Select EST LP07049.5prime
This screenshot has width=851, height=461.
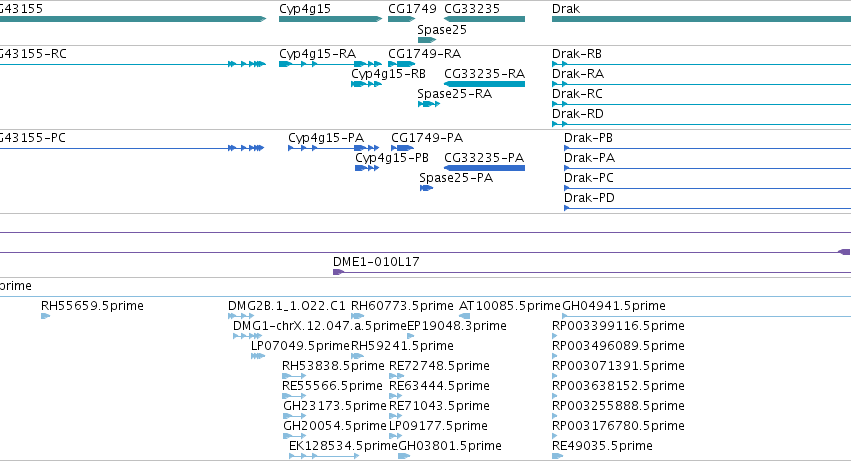(x=258, y=356)
